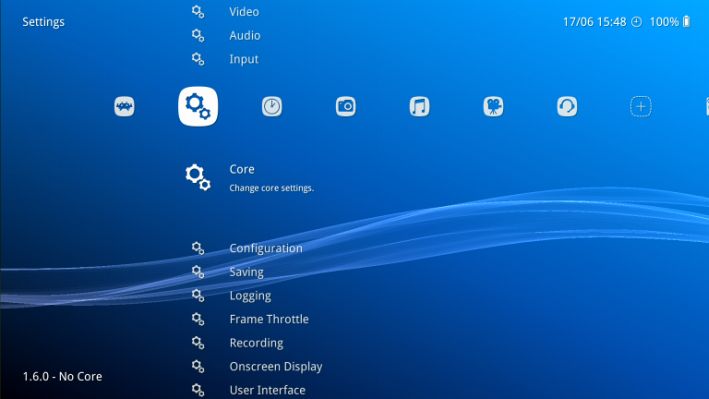Screen dimensions: 709x399
Task: Open the Netplay headset tab icon
Action: (567, 107)
